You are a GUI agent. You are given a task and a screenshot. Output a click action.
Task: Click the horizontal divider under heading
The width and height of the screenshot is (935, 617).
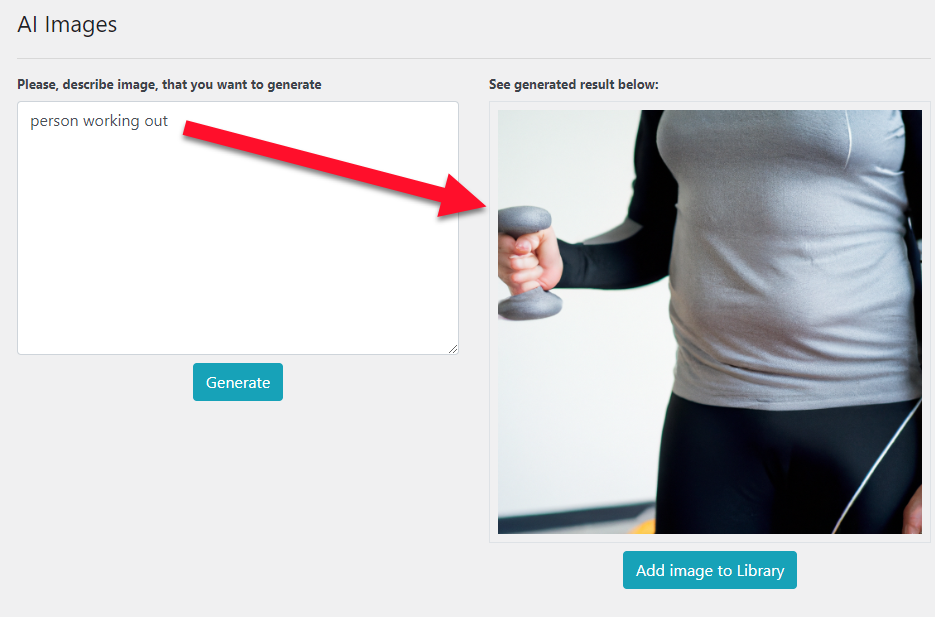(473, 58)
